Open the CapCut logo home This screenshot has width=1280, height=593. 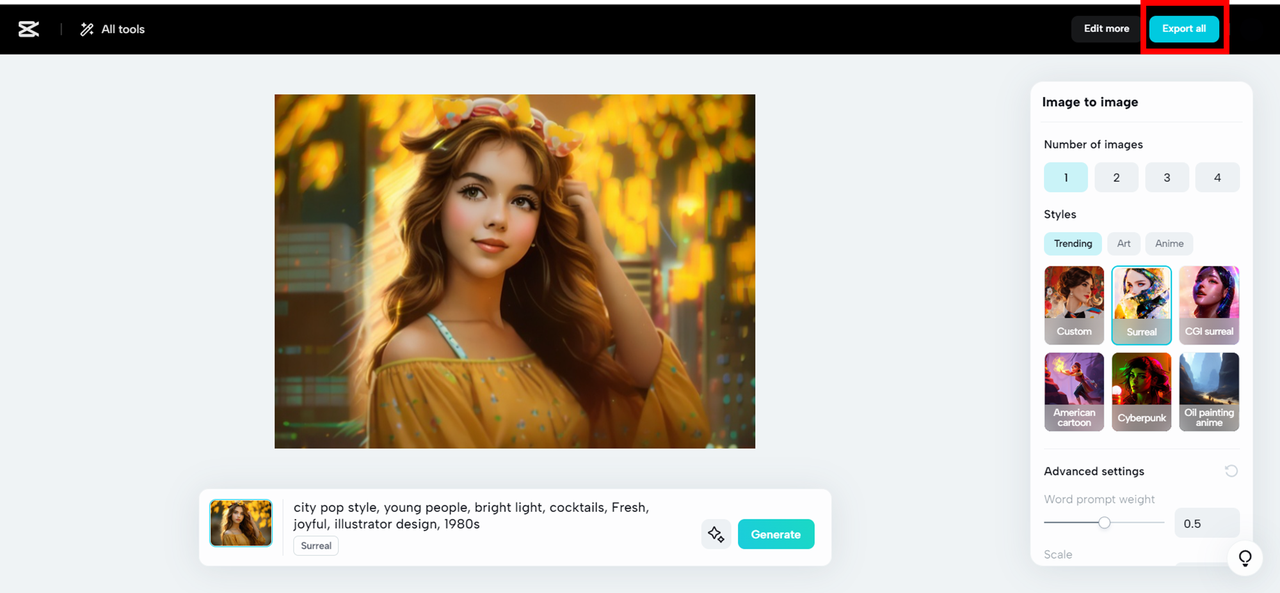[x=29, y=29]
